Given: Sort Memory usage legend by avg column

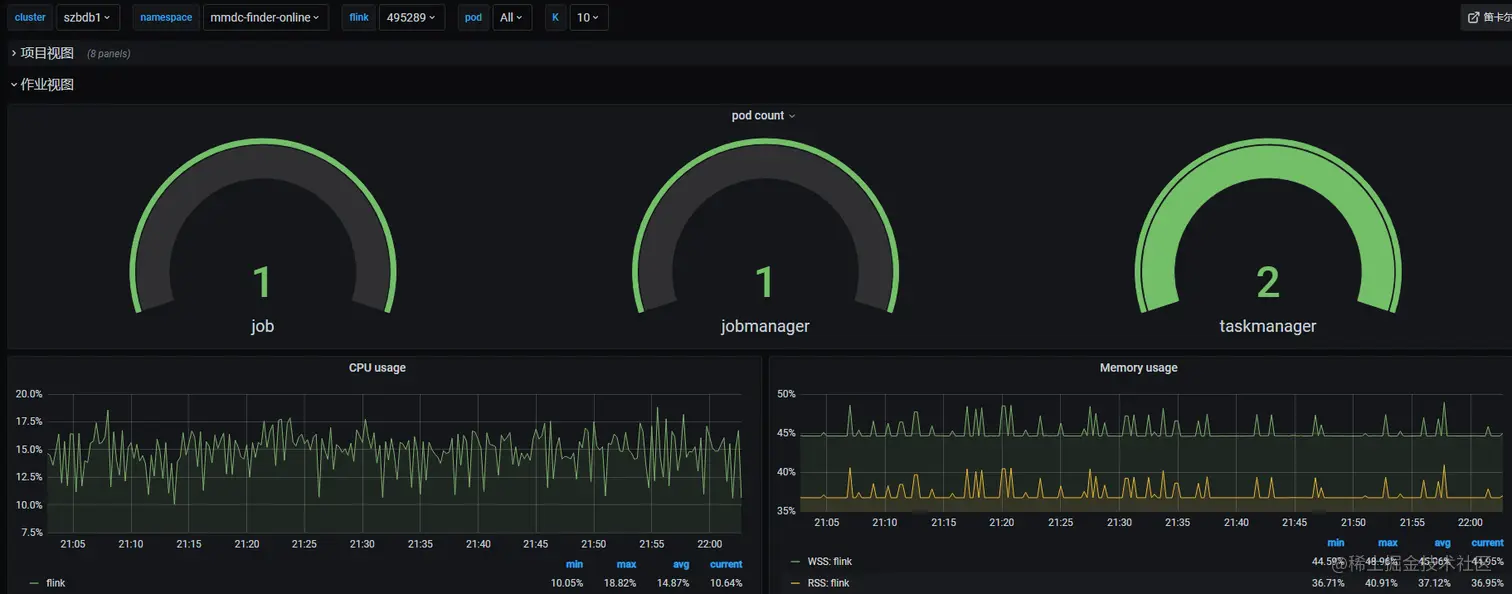Looking at the screenshot, I should (x=1442, y=543).
